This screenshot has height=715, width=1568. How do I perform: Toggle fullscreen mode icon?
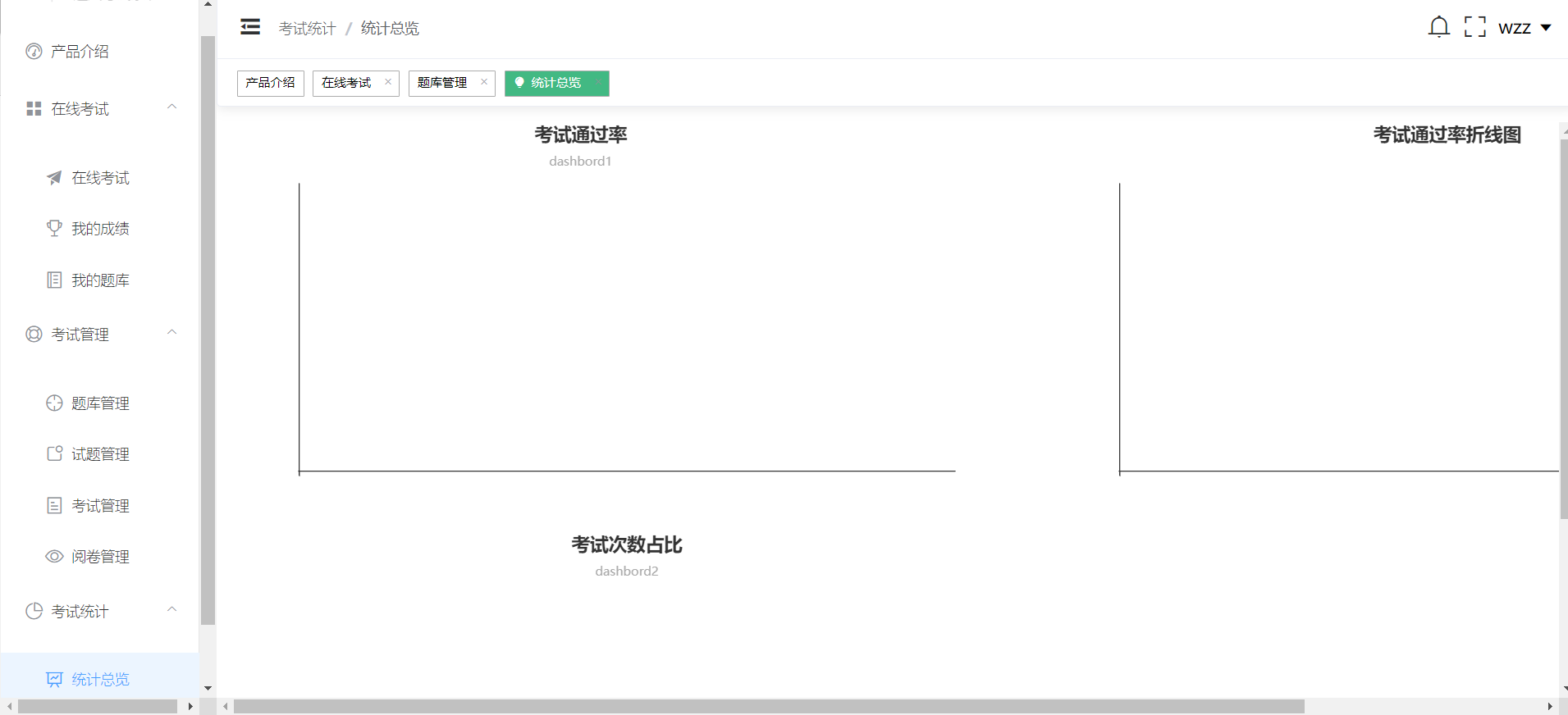[x=1474, y=27]
